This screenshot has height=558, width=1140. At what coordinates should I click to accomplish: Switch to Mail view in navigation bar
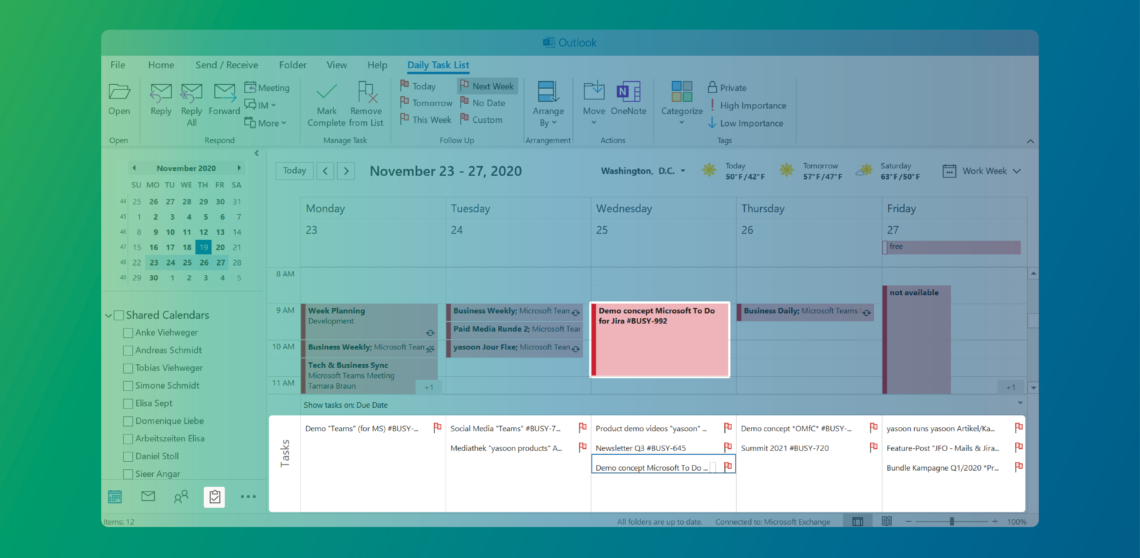pos(148,497)
